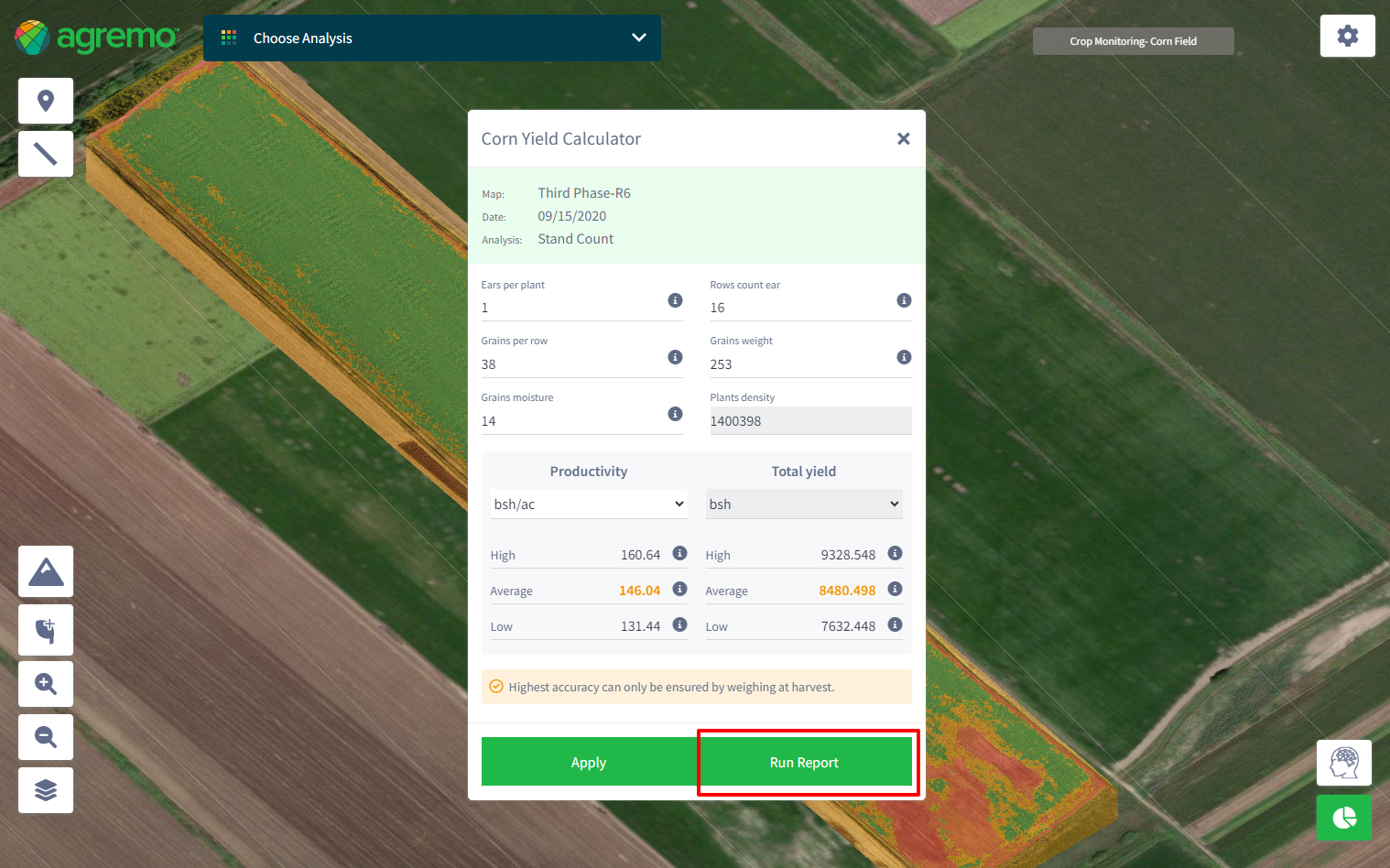Show info for Average total yield

895,589
